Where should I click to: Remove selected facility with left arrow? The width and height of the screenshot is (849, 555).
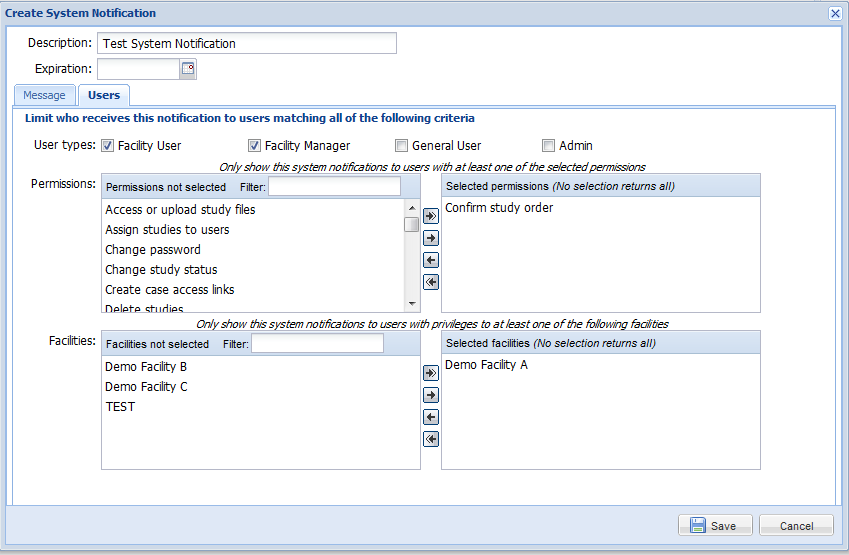(430, 417)
